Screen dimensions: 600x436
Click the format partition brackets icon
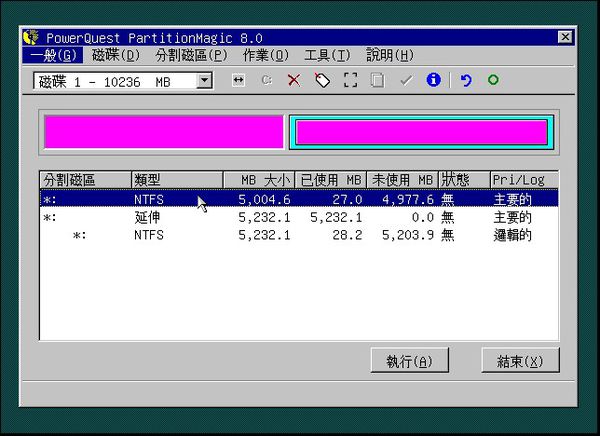(350, 81)
